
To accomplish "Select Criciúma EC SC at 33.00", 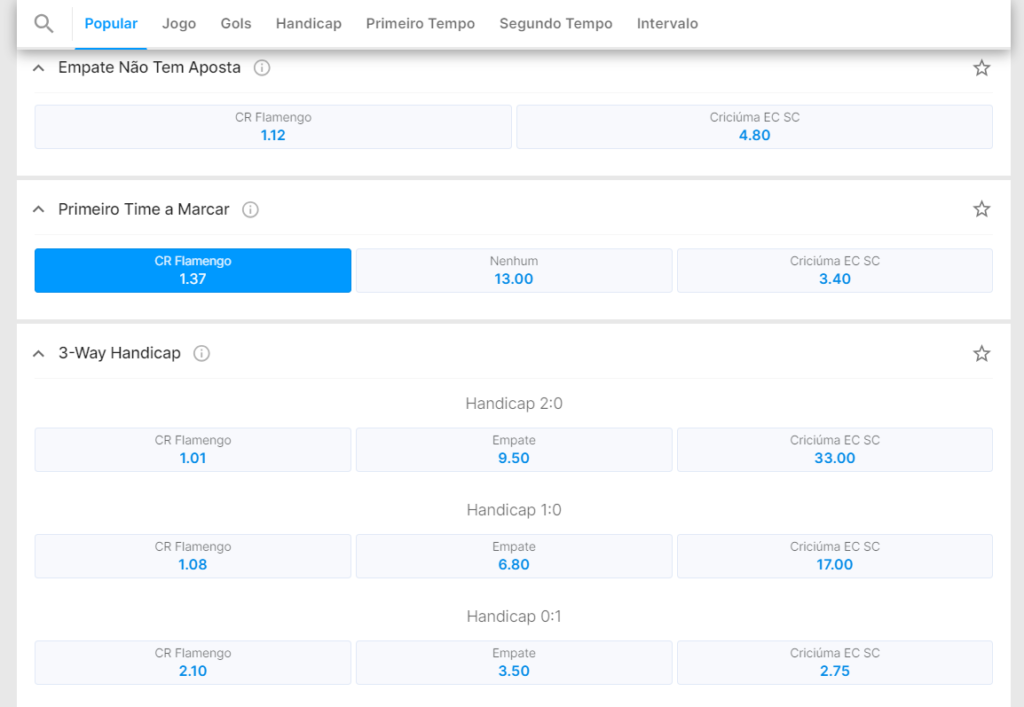I will 835,450.
